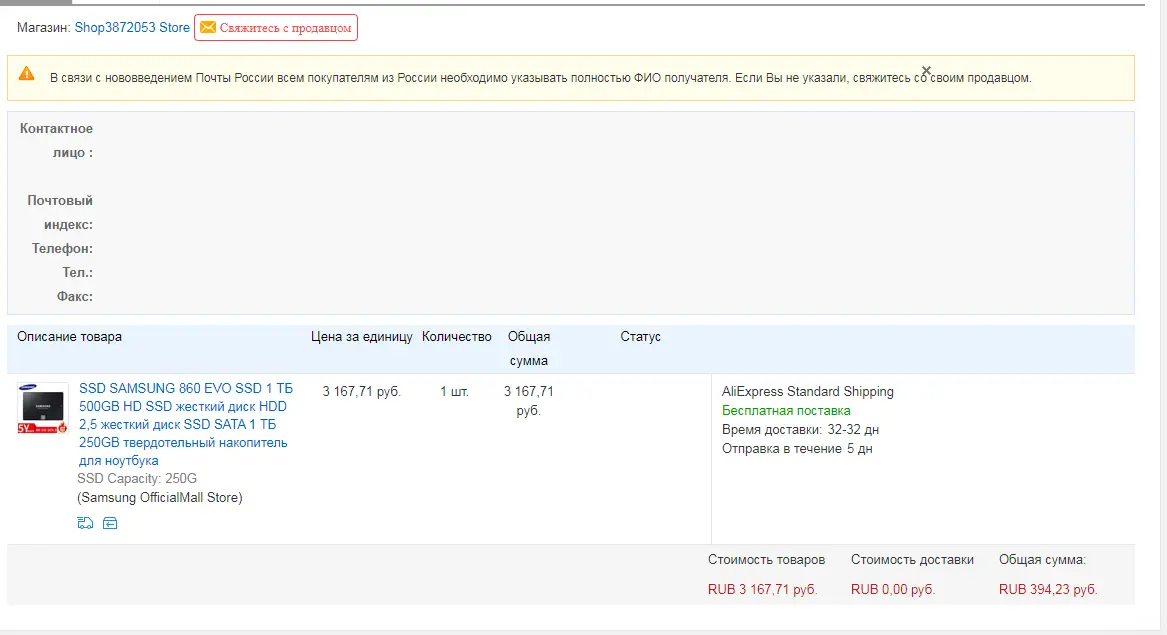This screenshot has height=635, width=1167.
Task: Click the 'Описание товара' column header
Action: click(x=69, y=336)
